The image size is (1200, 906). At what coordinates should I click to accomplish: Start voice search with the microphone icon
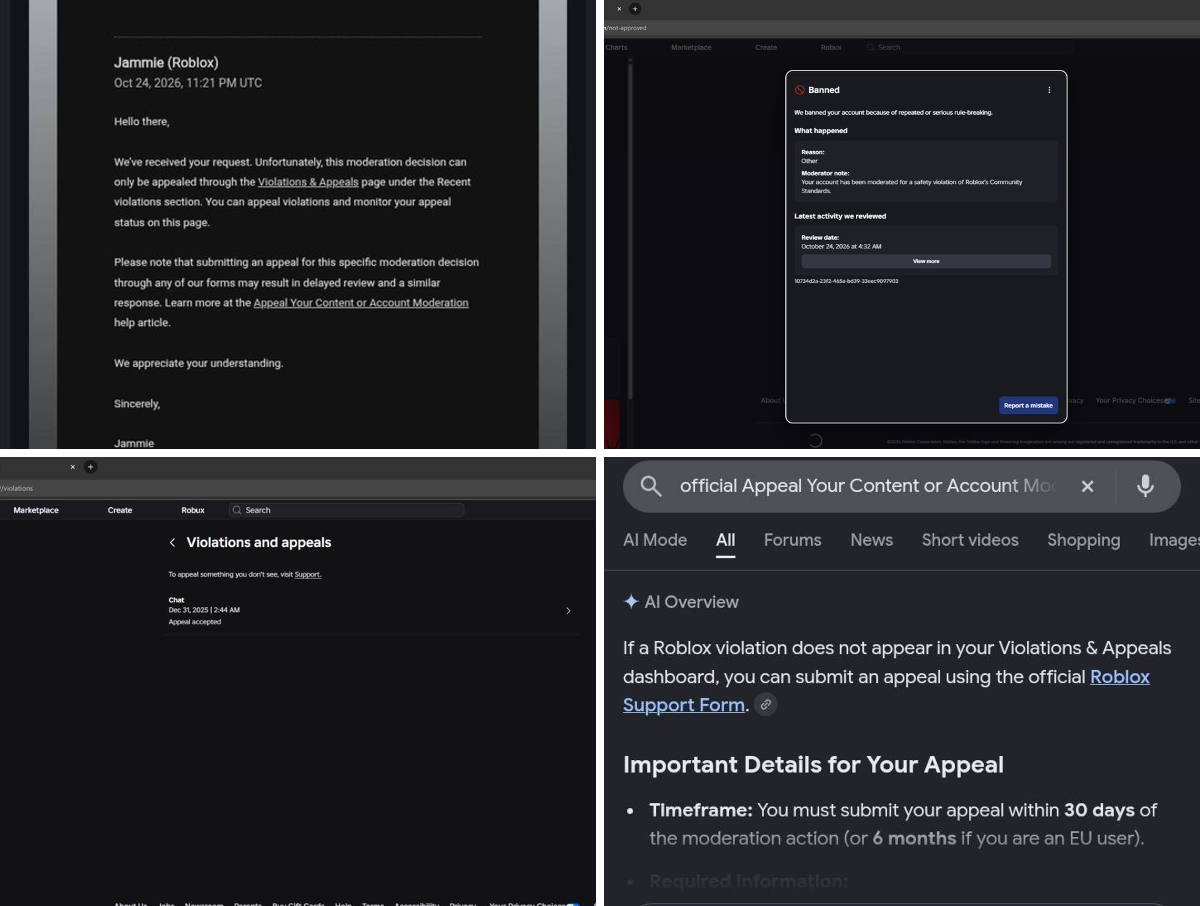(x=1145, y=486)
